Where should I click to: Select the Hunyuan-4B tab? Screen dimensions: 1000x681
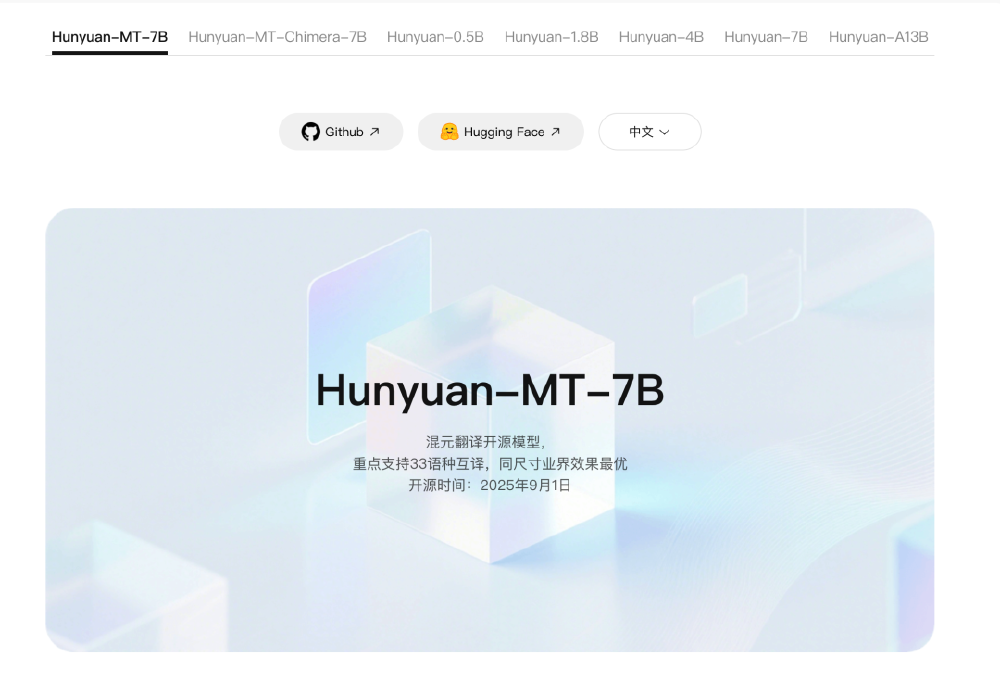coord(660,36)
